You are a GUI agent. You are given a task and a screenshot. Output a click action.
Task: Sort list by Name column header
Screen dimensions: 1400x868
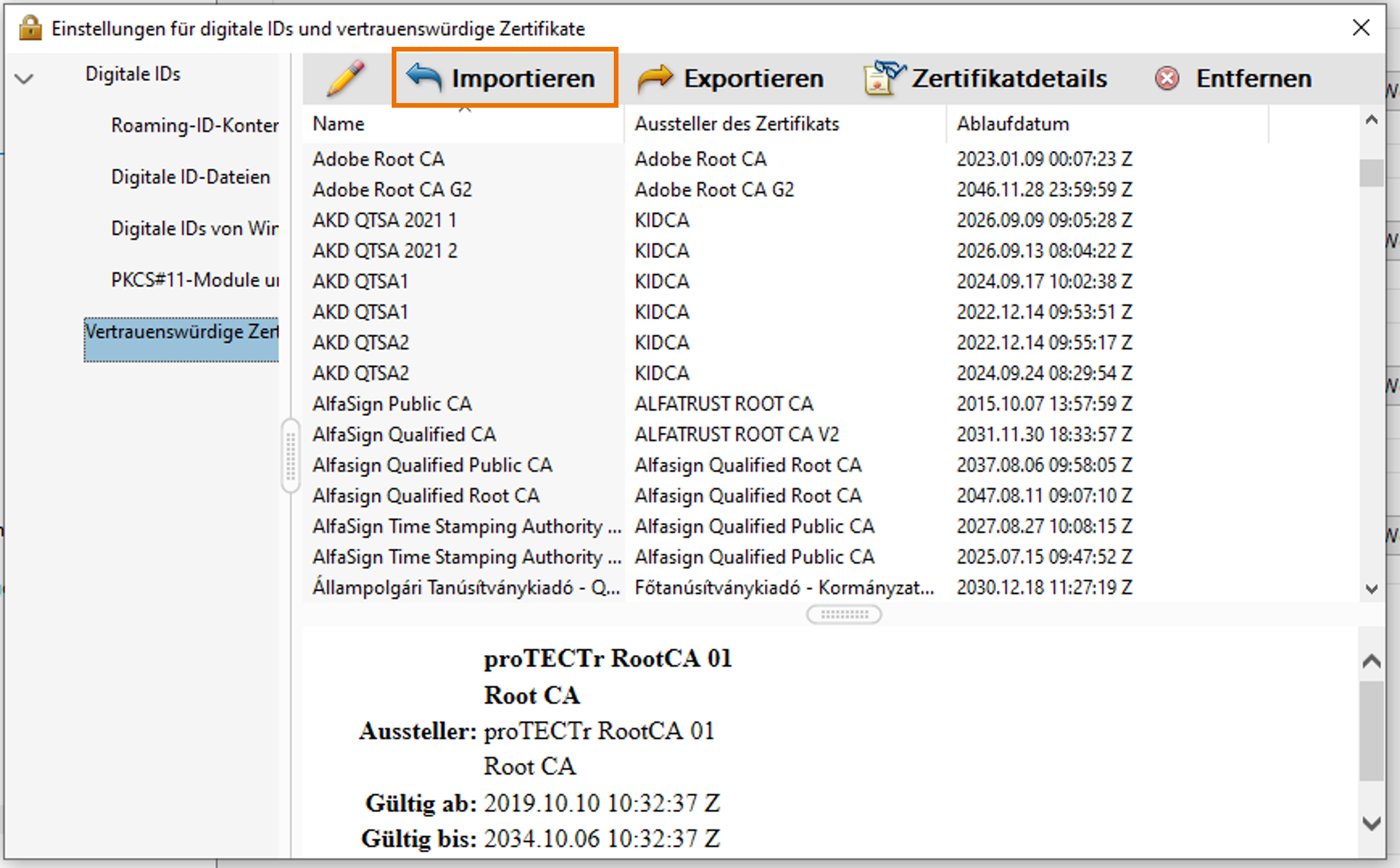pos(338,124)
